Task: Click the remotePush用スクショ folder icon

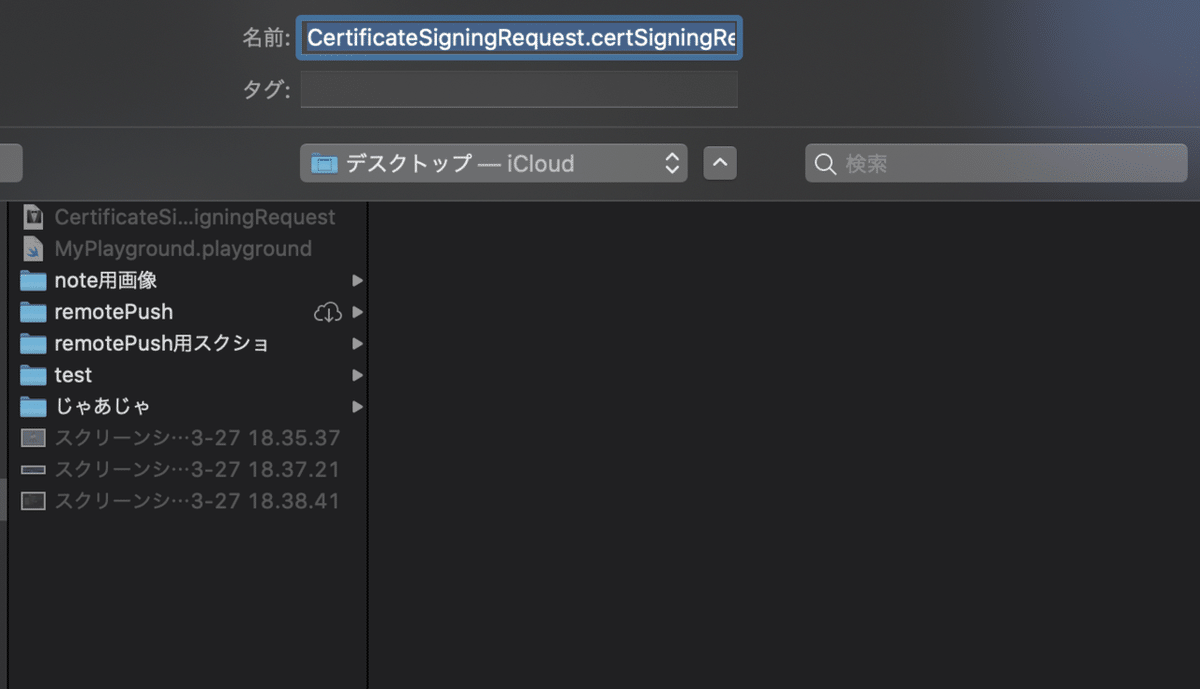Action: [32, 344]
